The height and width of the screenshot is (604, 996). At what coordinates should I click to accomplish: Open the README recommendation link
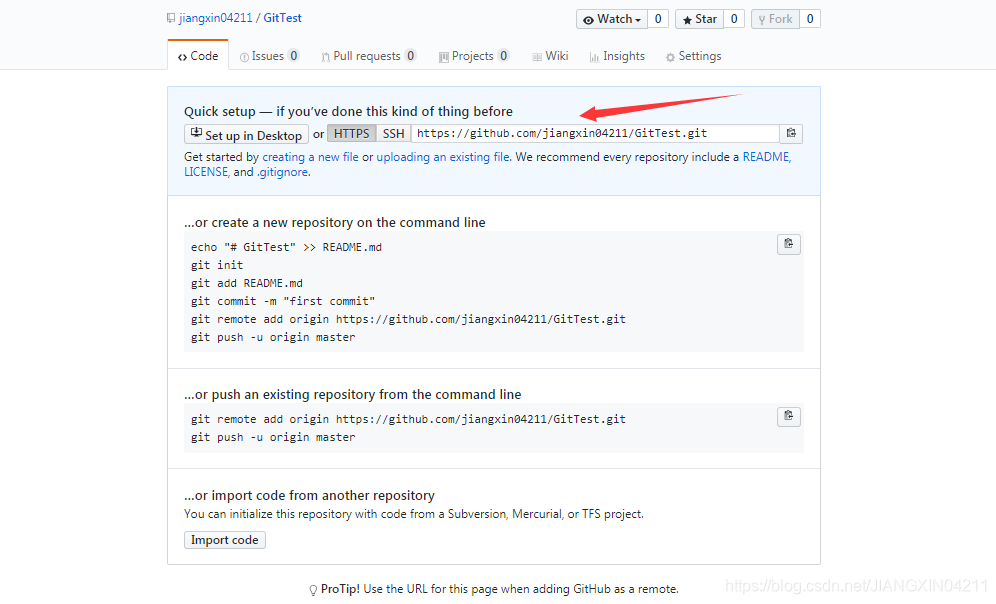click(767, 157)
